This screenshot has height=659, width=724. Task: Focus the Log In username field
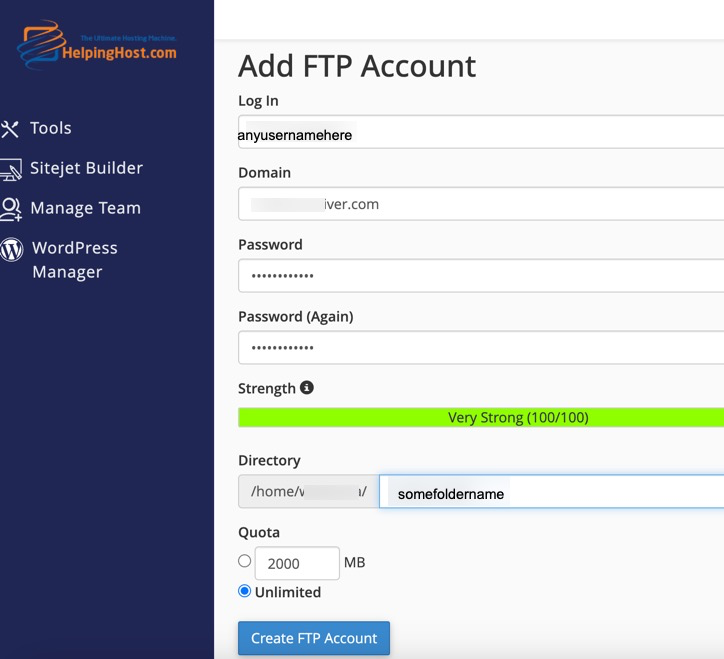pyautogui.click(x=481, y=132)
